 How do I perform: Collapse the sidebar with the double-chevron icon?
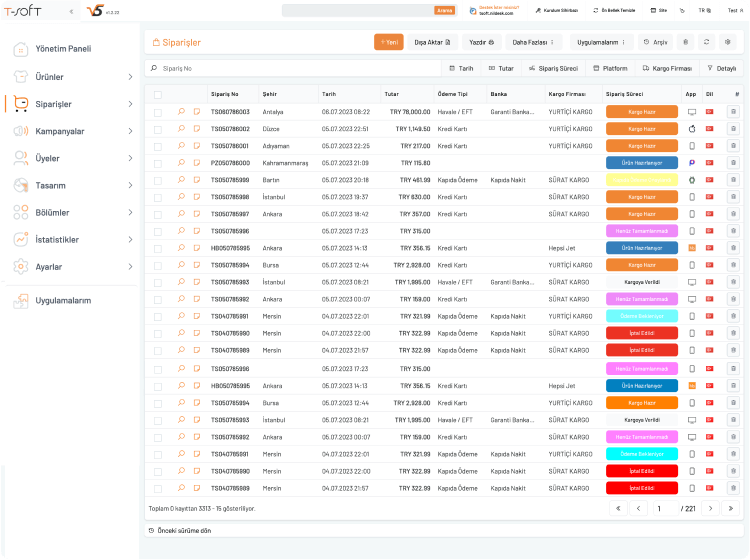71,10
